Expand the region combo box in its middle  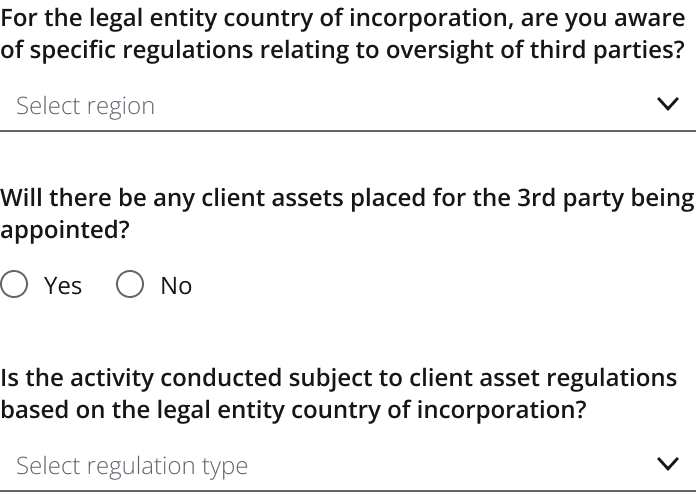click(347, 105)
